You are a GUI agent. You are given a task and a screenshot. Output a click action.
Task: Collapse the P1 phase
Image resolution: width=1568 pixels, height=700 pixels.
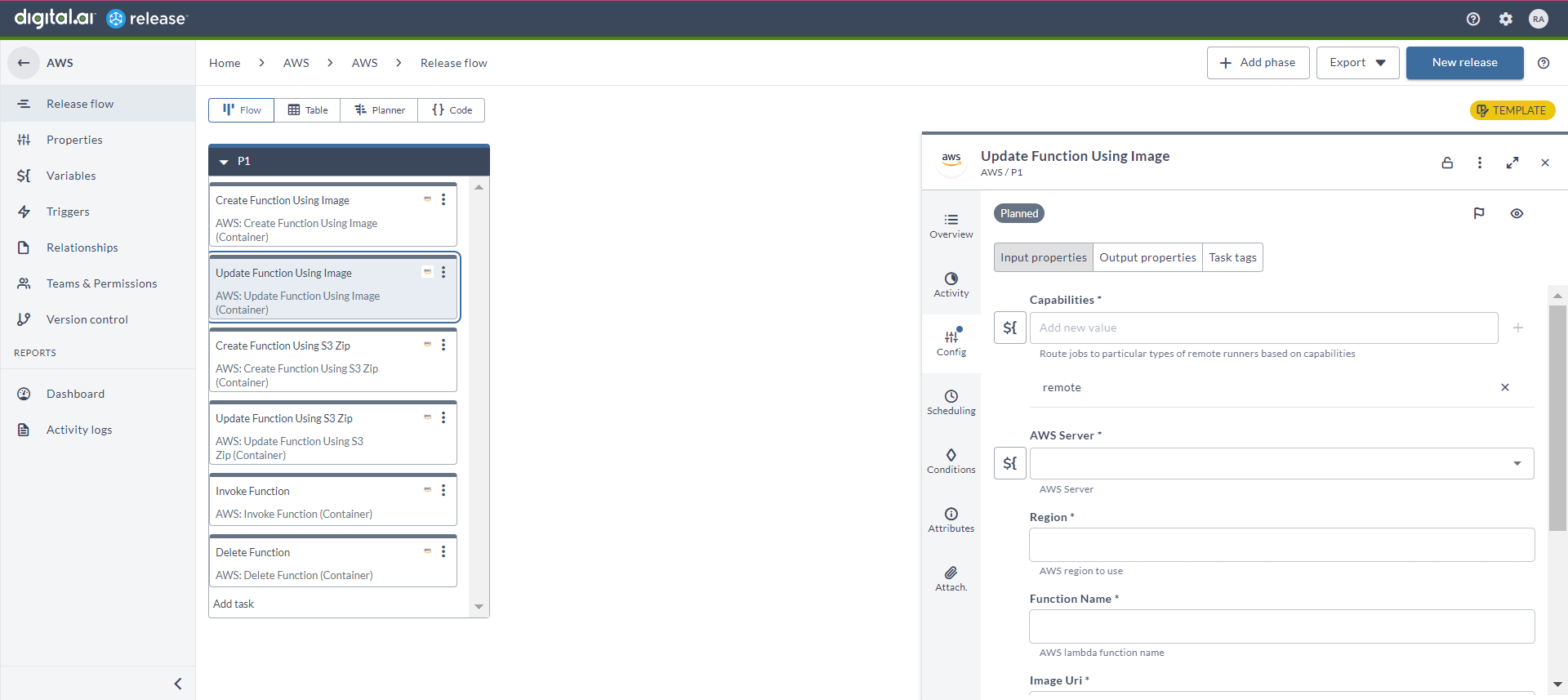(x=224, y=162)
